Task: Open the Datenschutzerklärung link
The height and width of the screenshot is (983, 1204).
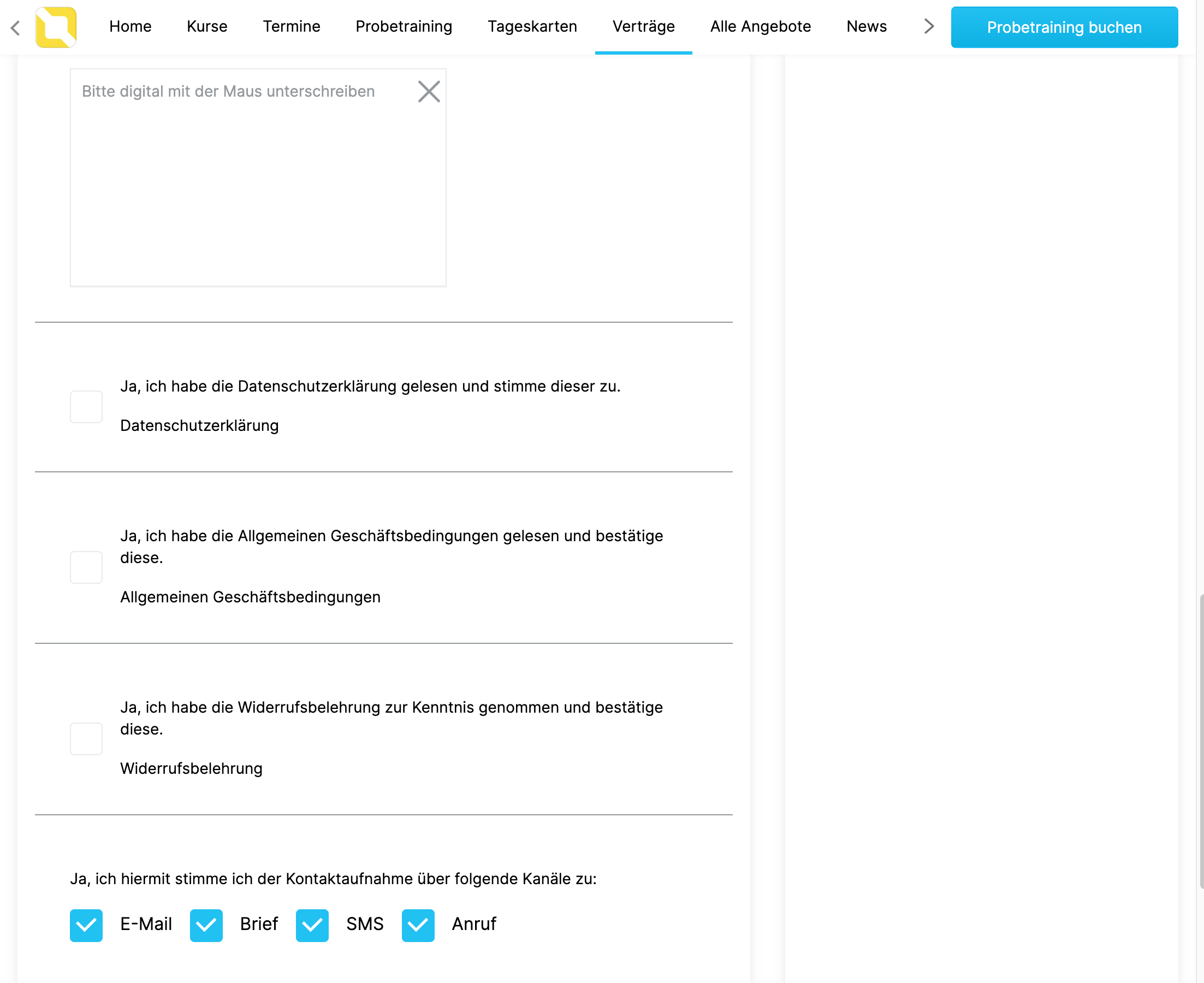Action: click(199, 425)
